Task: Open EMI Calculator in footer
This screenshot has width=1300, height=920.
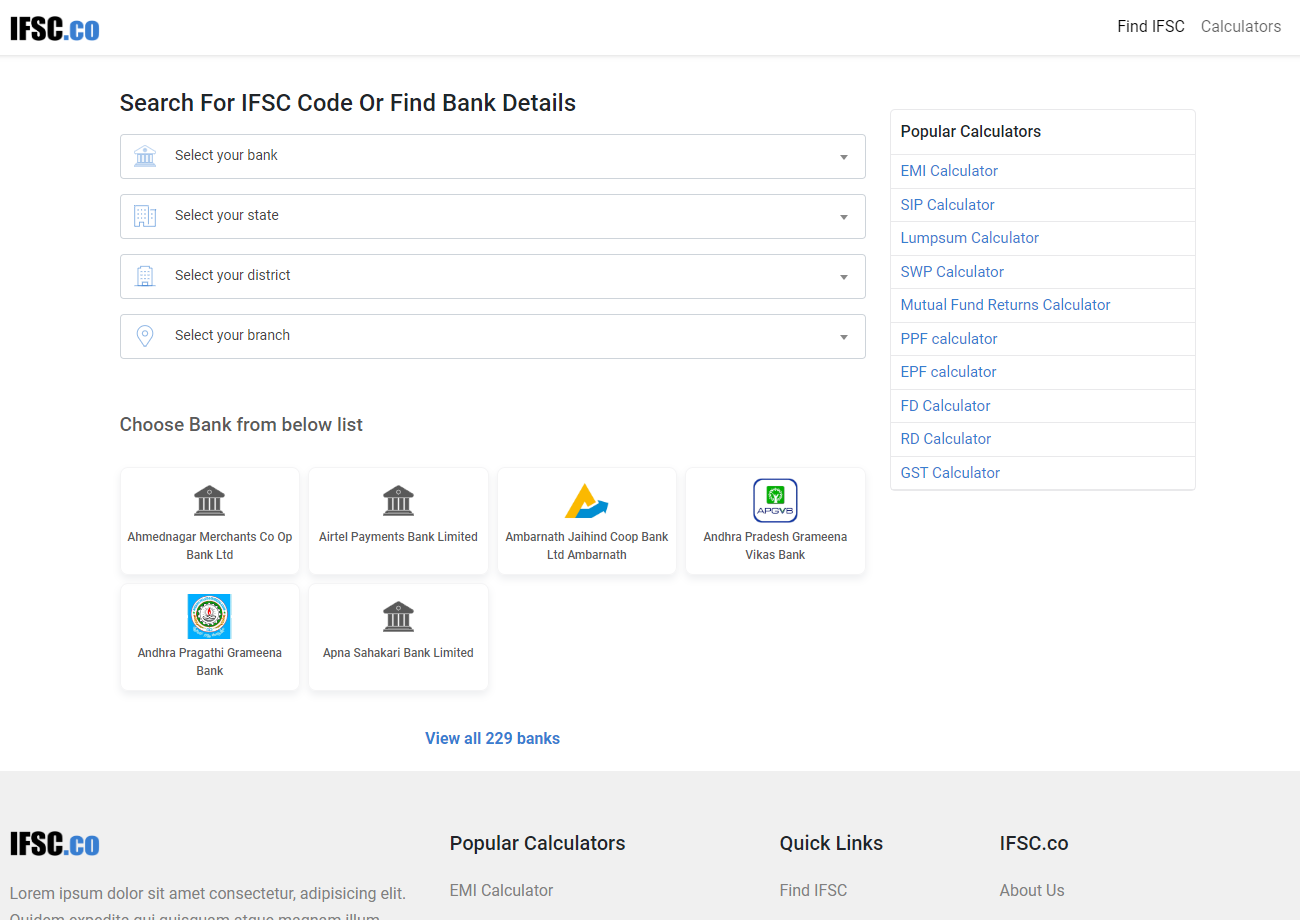Action: click(x=502, y=891)
